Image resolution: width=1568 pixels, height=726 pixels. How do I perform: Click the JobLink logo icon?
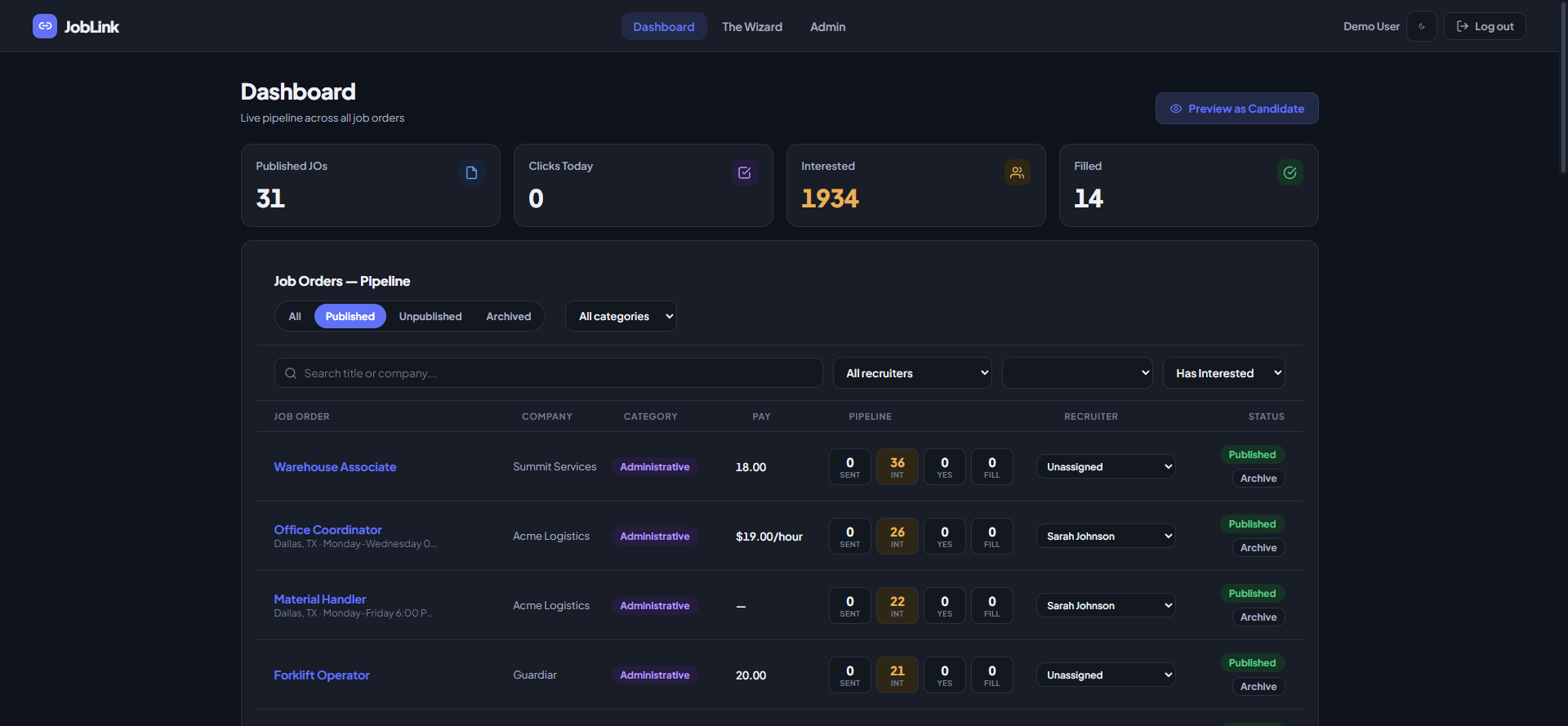pos(45,26)
